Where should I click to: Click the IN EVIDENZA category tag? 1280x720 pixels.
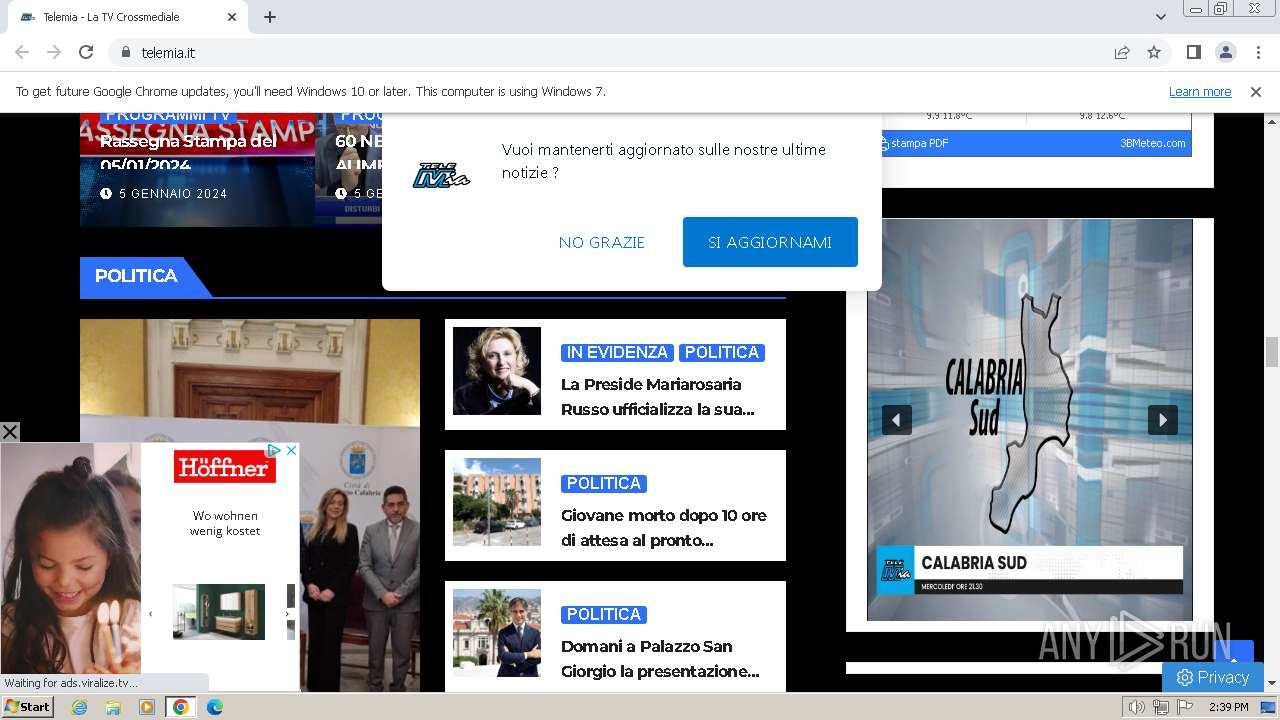(617, 352)
